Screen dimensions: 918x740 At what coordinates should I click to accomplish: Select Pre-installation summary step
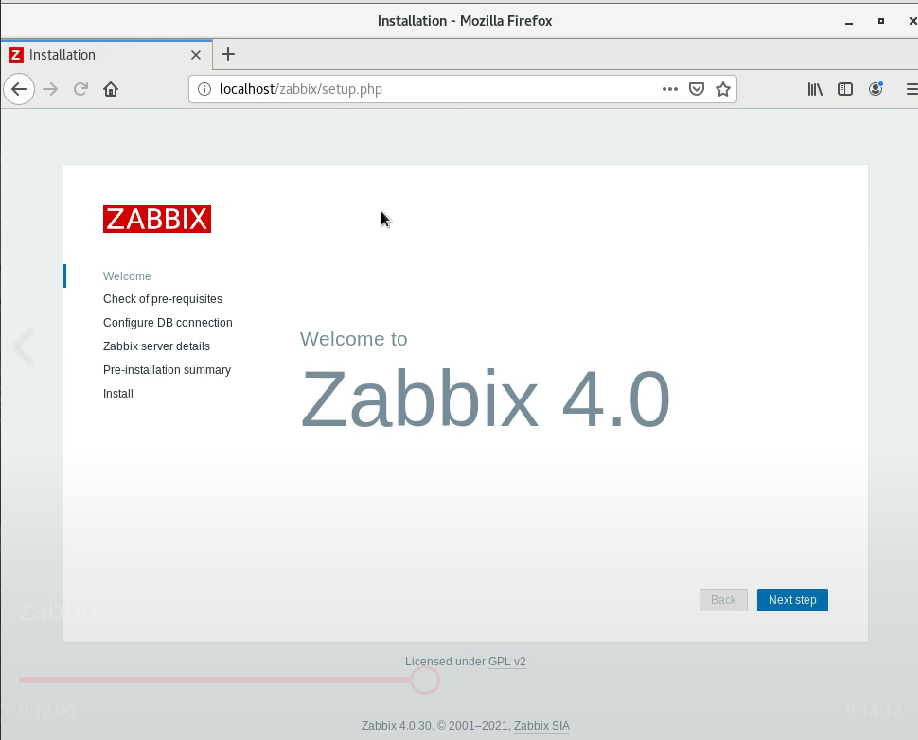point(167,370)
